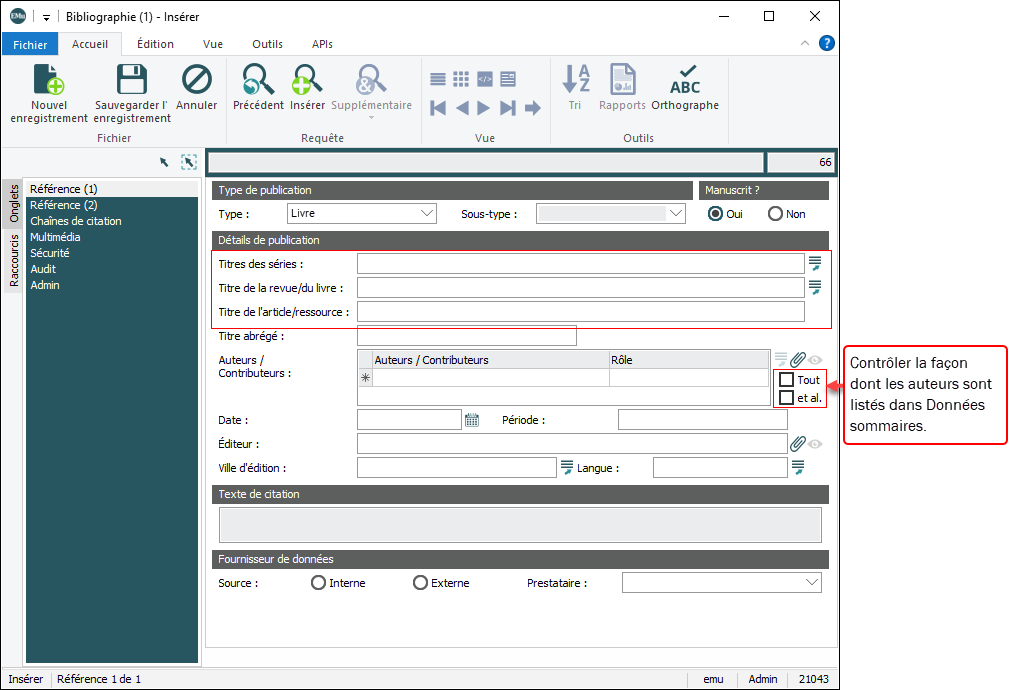Click the Titre abrégé input field
The height and width of the screenshot is (690, 1010).
(x=466, y=337)
